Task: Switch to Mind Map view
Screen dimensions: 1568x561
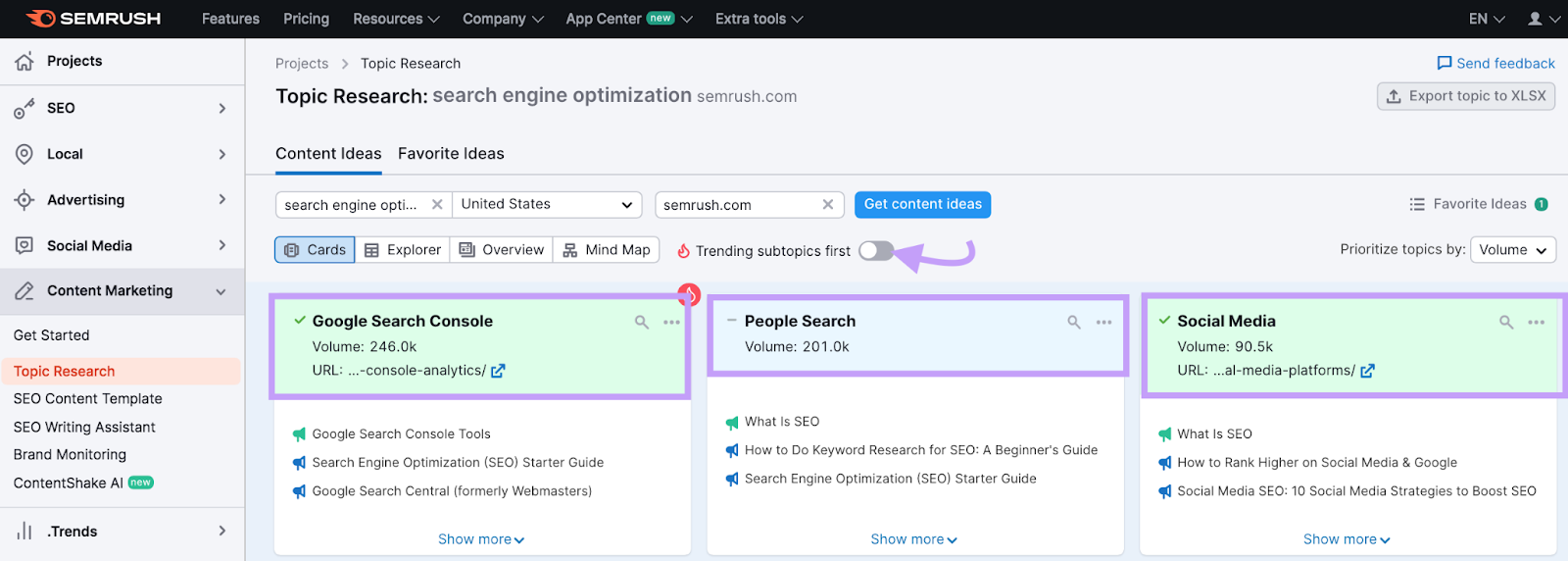Action: click(607, 250)
